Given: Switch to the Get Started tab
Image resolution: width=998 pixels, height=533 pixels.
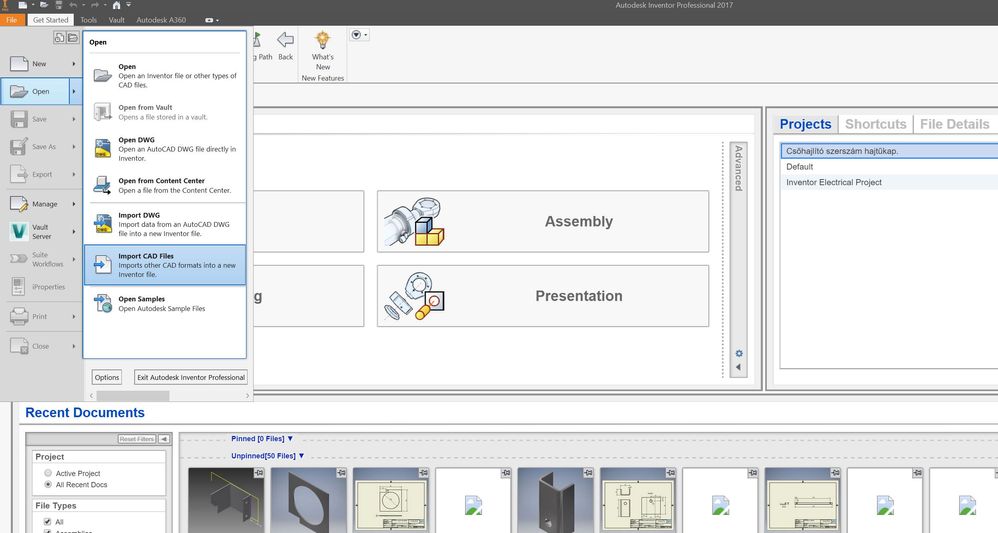Looking at the screenshot, I should point(50,20).
